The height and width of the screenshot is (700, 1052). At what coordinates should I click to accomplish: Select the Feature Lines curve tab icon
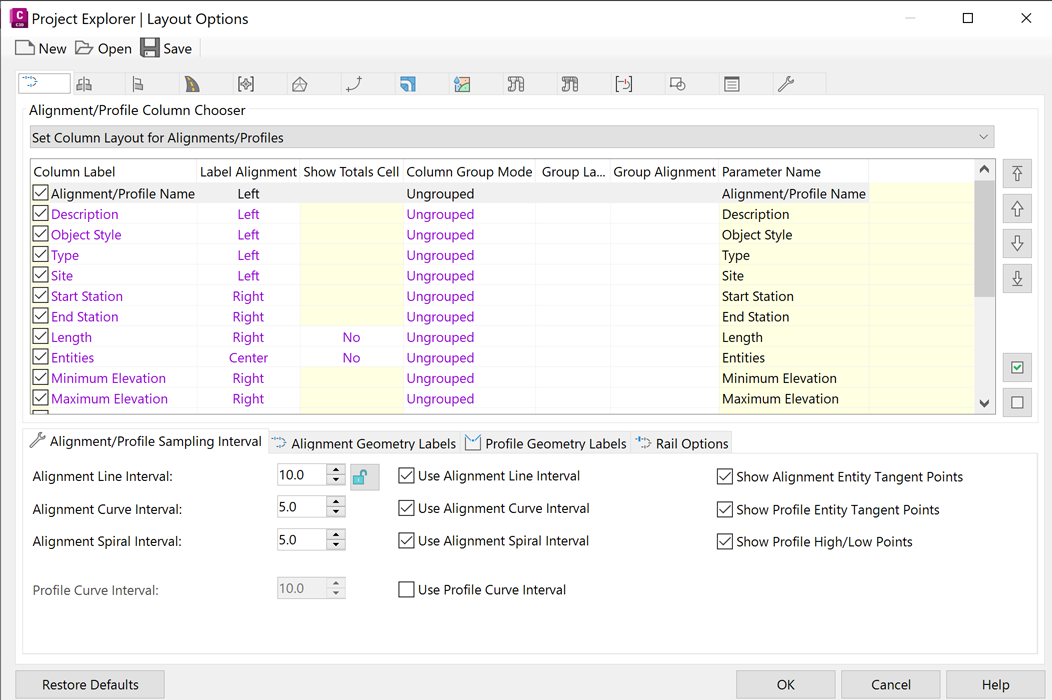354,84
